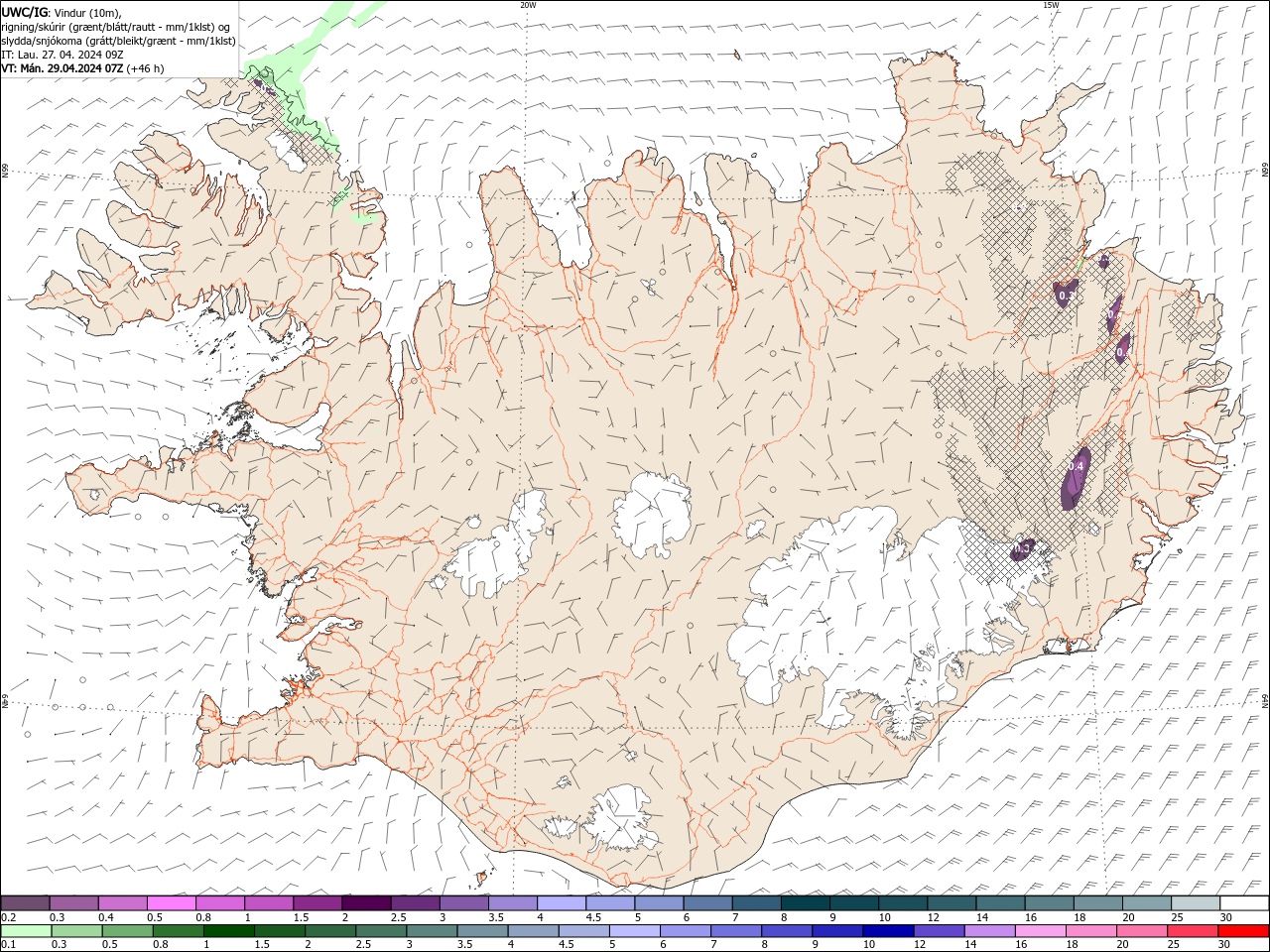Click the upper legend swatch between 25 and 30
Viewport: 1270px width, 952px height.
click(1196, 902)
